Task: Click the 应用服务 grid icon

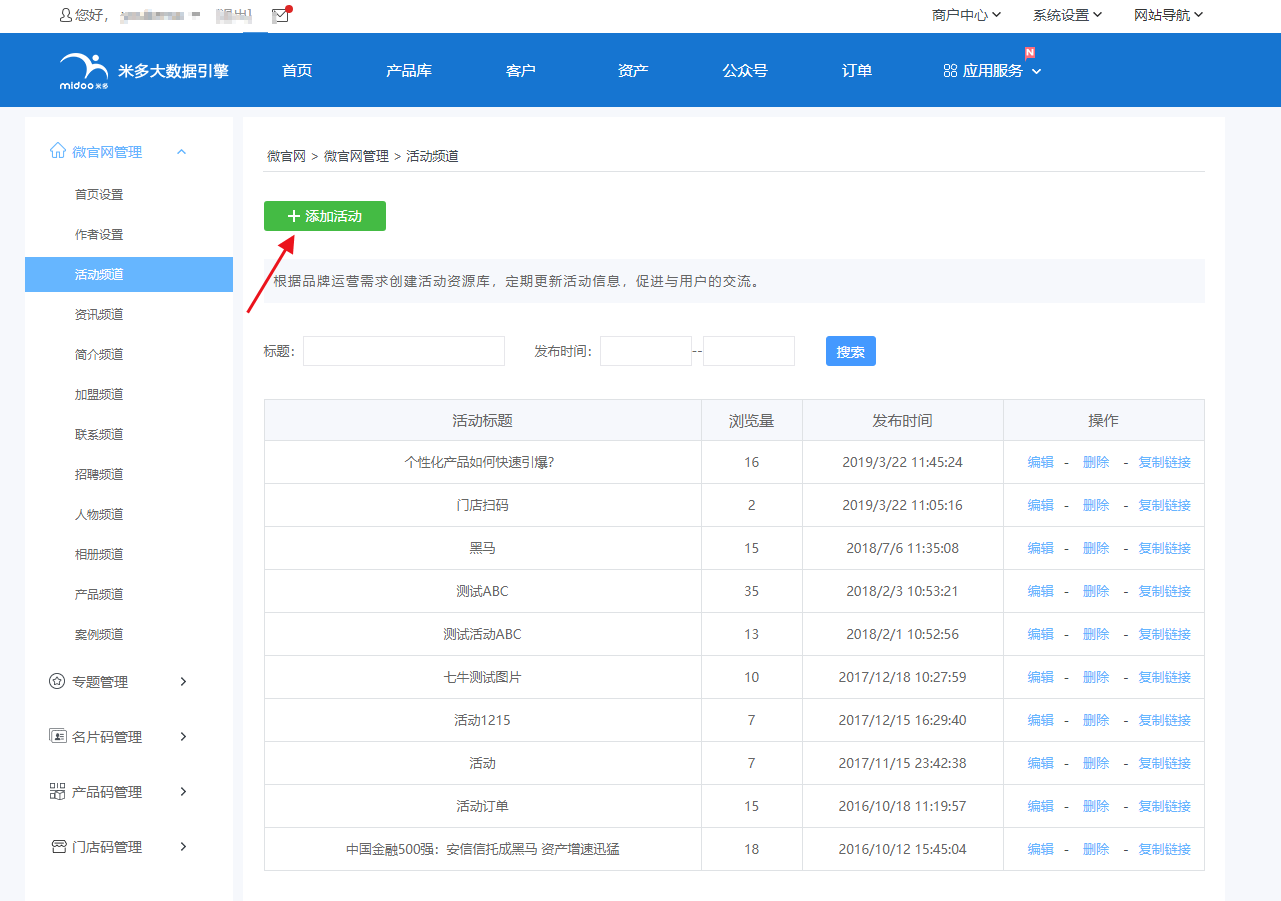Action: (950, 71)
